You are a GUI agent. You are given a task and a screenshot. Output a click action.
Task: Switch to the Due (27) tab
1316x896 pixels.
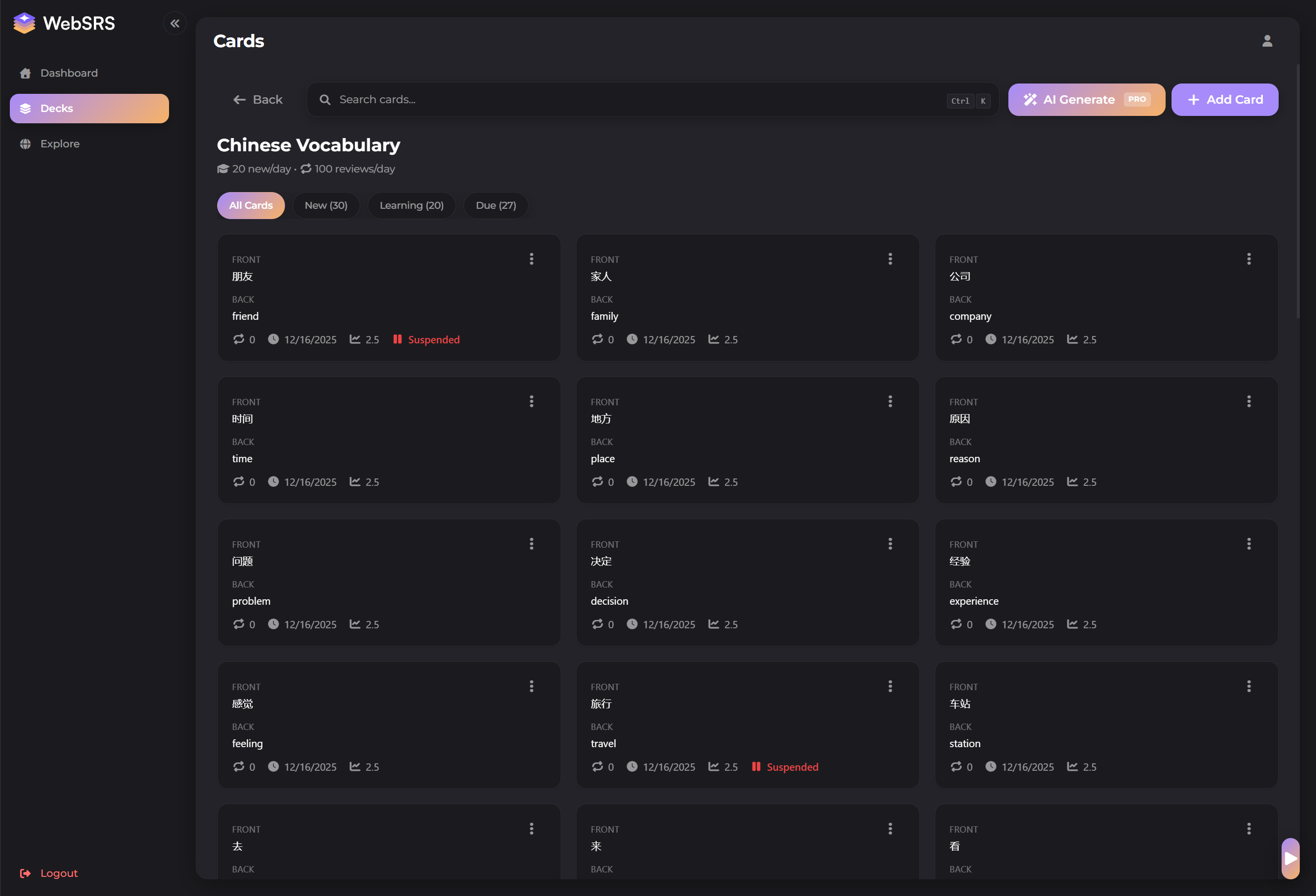pyautogui.click(x=496, y=205)
